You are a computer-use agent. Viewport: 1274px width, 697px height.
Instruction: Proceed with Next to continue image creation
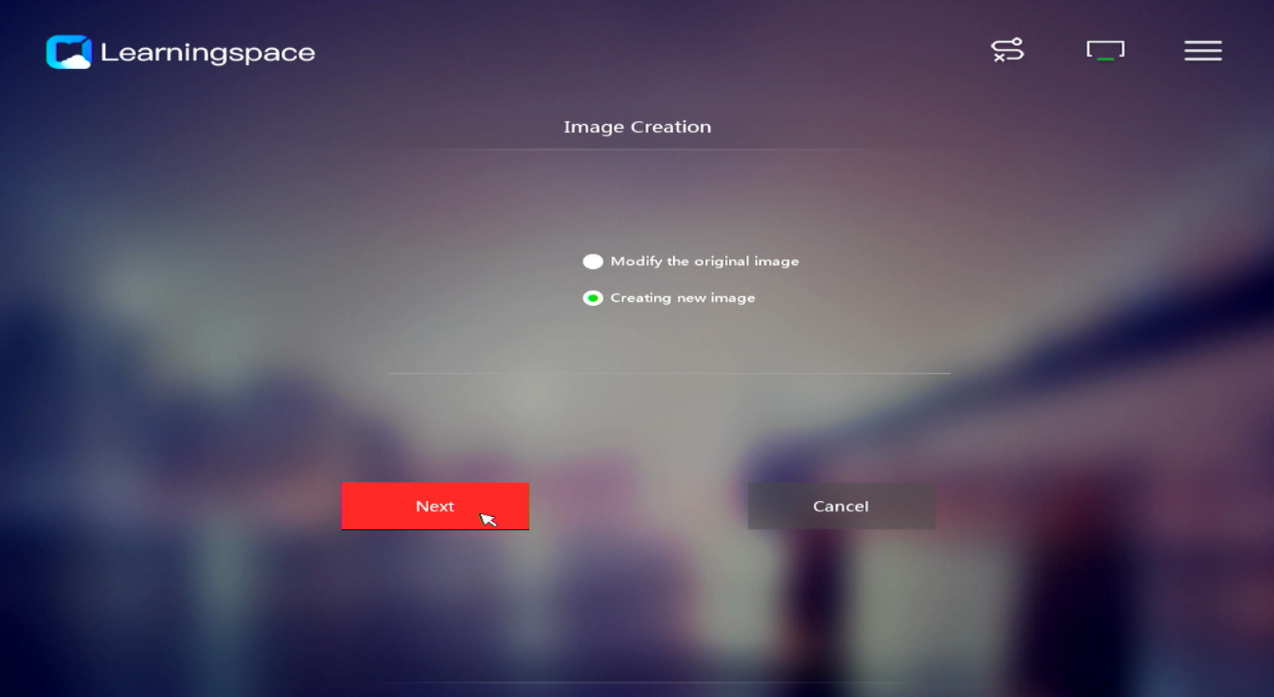pyautogui.click(x=435, y=506)
